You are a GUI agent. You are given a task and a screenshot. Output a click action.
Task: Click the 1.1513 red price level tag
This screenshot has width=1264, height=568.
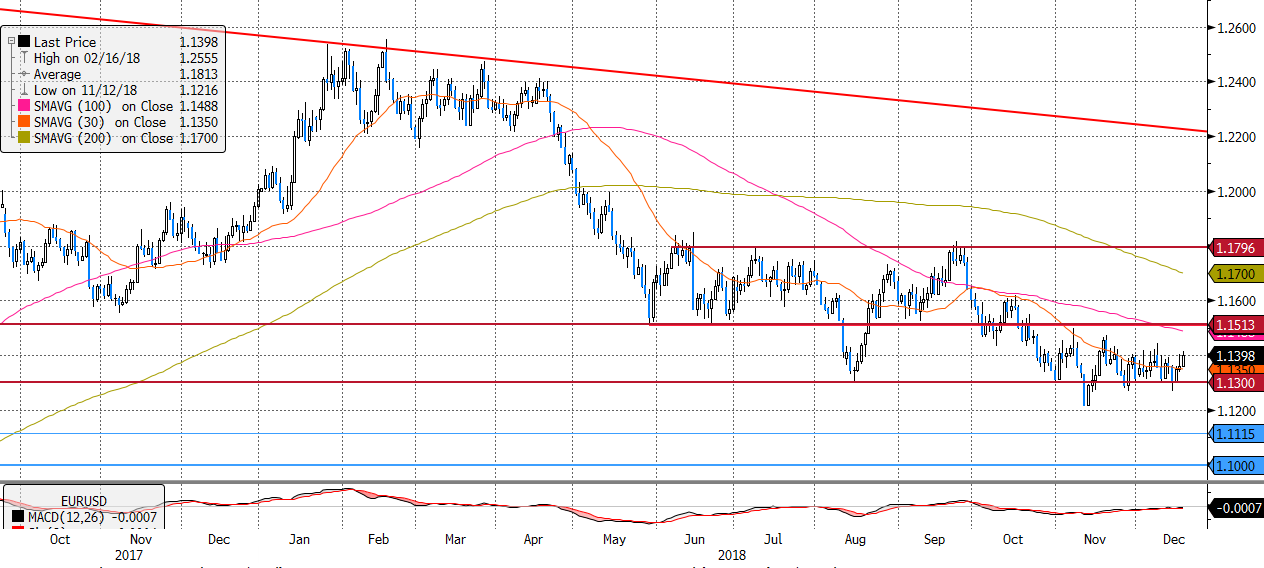tap(1237, 324)
